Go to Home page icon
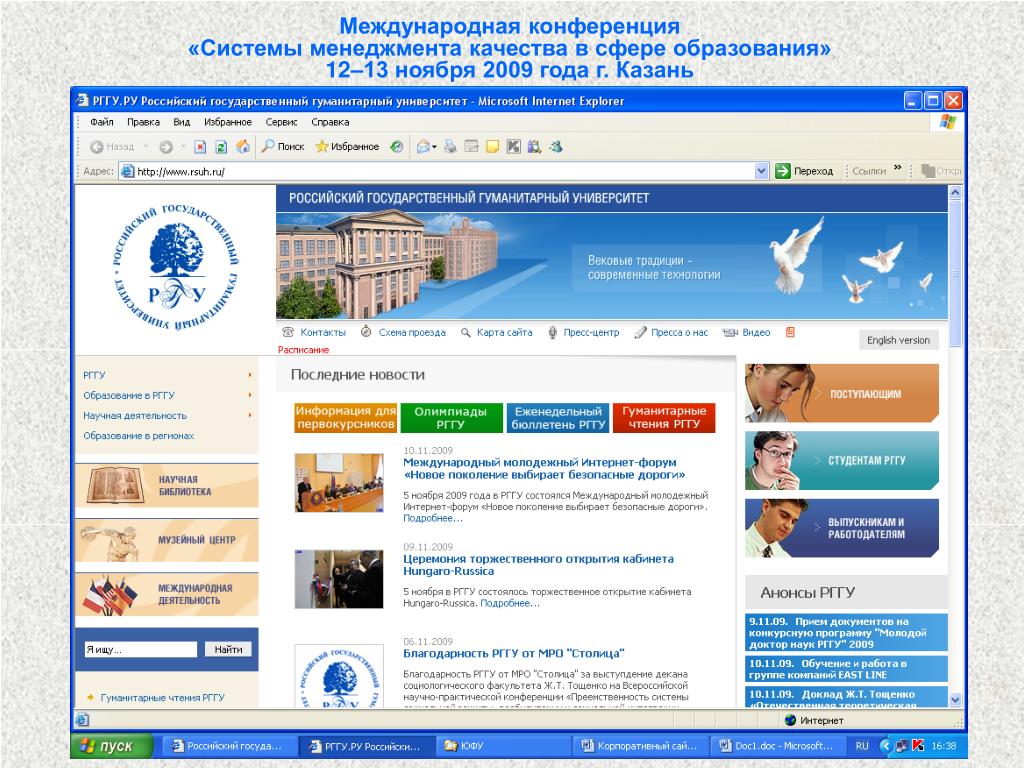Screen dimensions: 1024x768 tap(243, 146)
